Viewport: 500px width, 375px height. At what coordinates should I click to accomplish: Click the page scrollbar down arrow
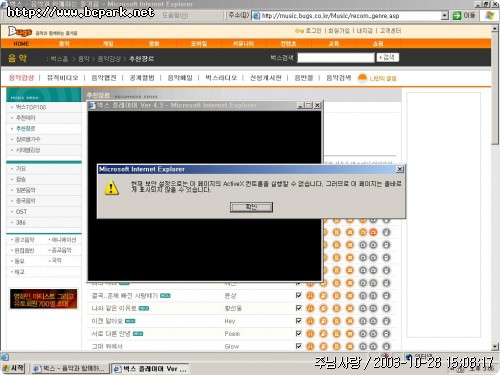(495, 347)
